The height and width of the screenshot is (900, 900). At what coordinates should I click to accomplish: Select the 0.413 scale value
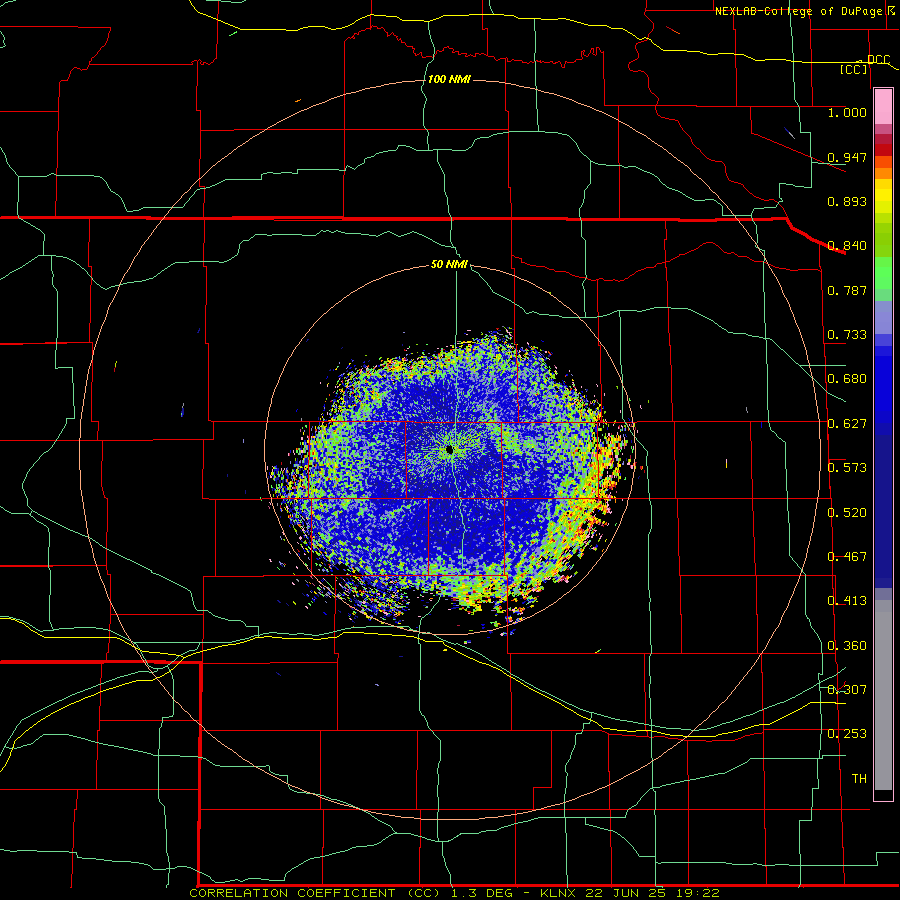847,601
